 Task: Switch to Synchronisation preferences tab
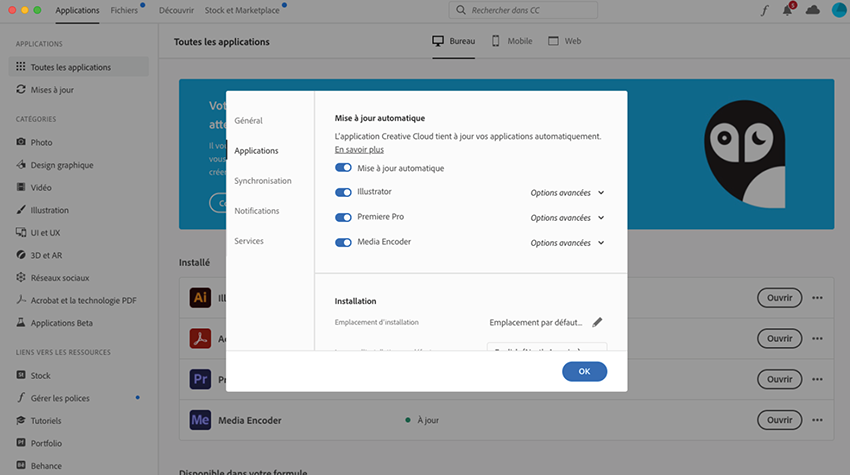point(263,181)
